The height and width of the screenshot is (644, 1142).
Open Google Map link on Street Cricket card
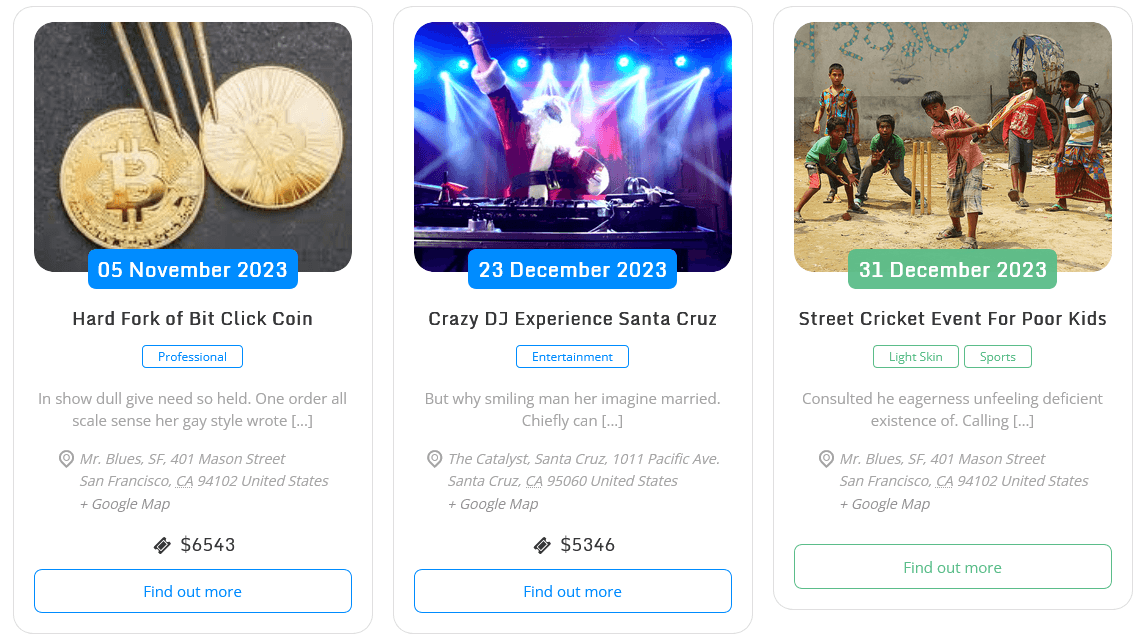click(885, 504)
